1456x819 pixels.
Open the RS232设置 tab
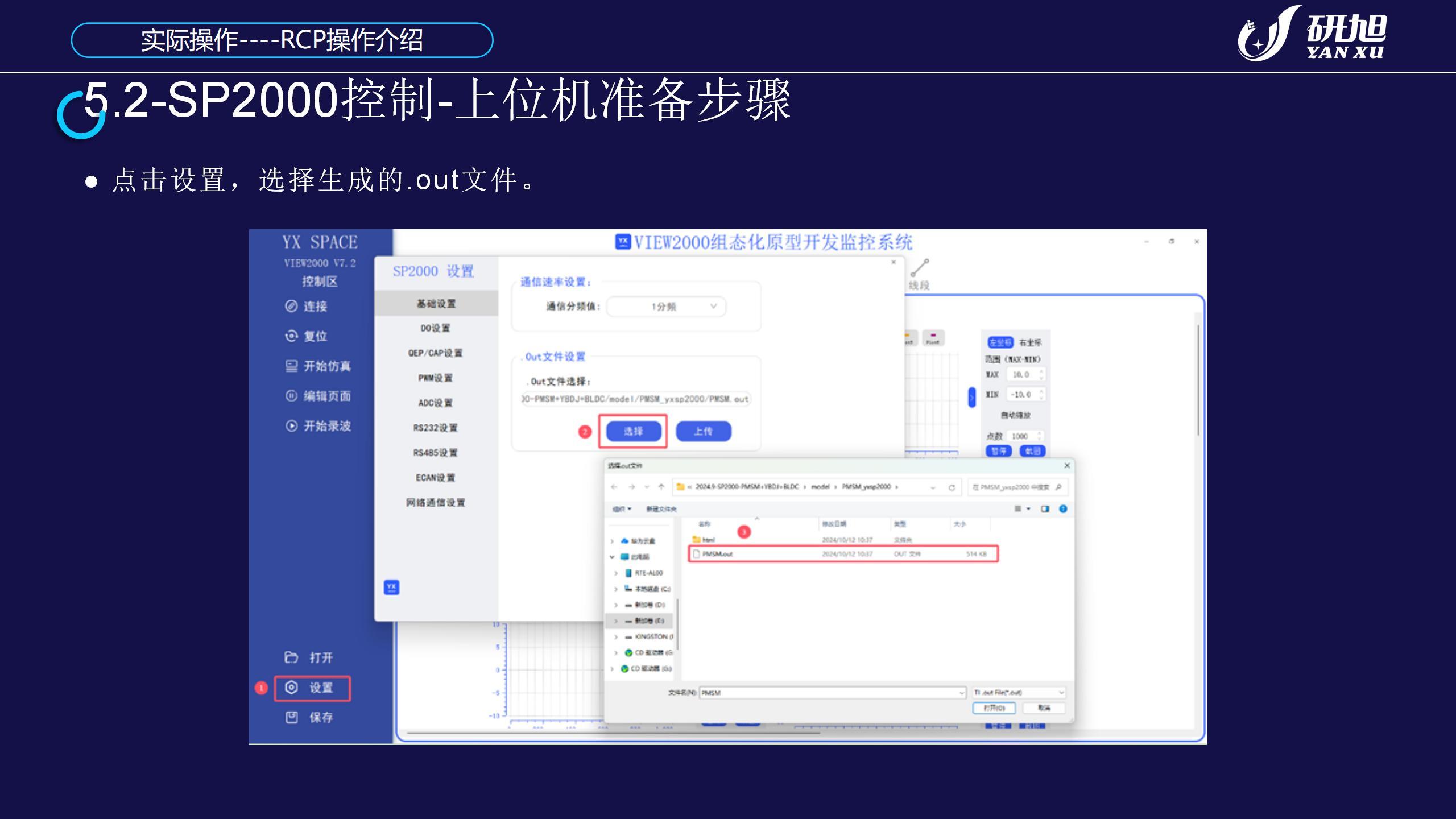pyautogui.click(x=436, y=428)
